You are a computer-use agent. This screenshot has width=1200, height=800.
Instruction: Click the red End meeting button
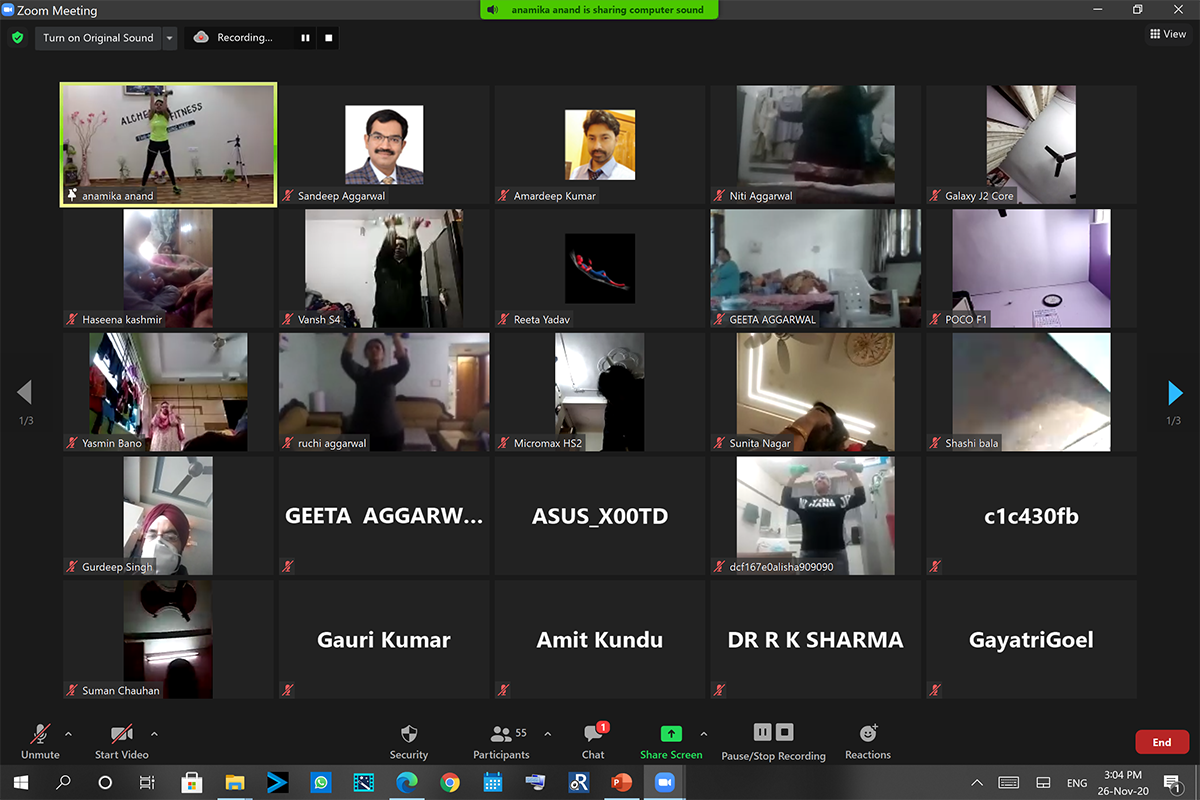coord(1161,742)
